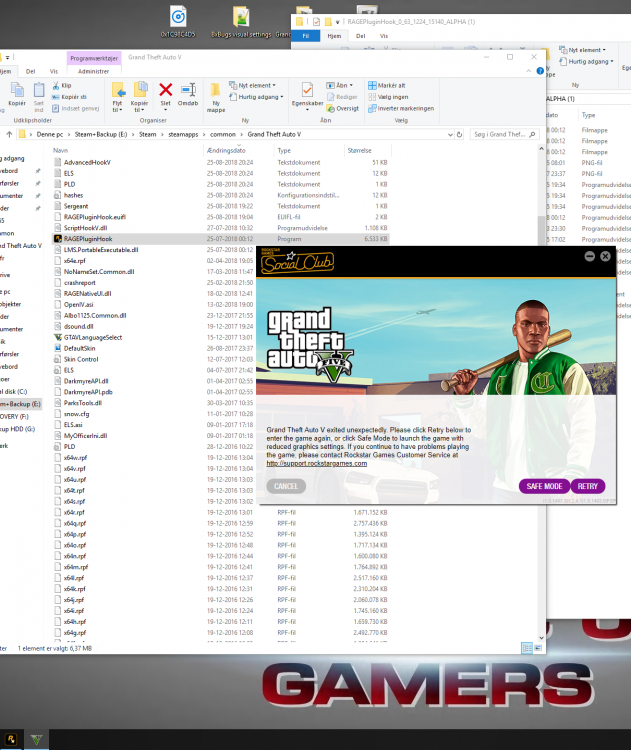Select the 0x1C9BC4D5 desktop icon
This screenshot has height=750, width=631.
178,22
